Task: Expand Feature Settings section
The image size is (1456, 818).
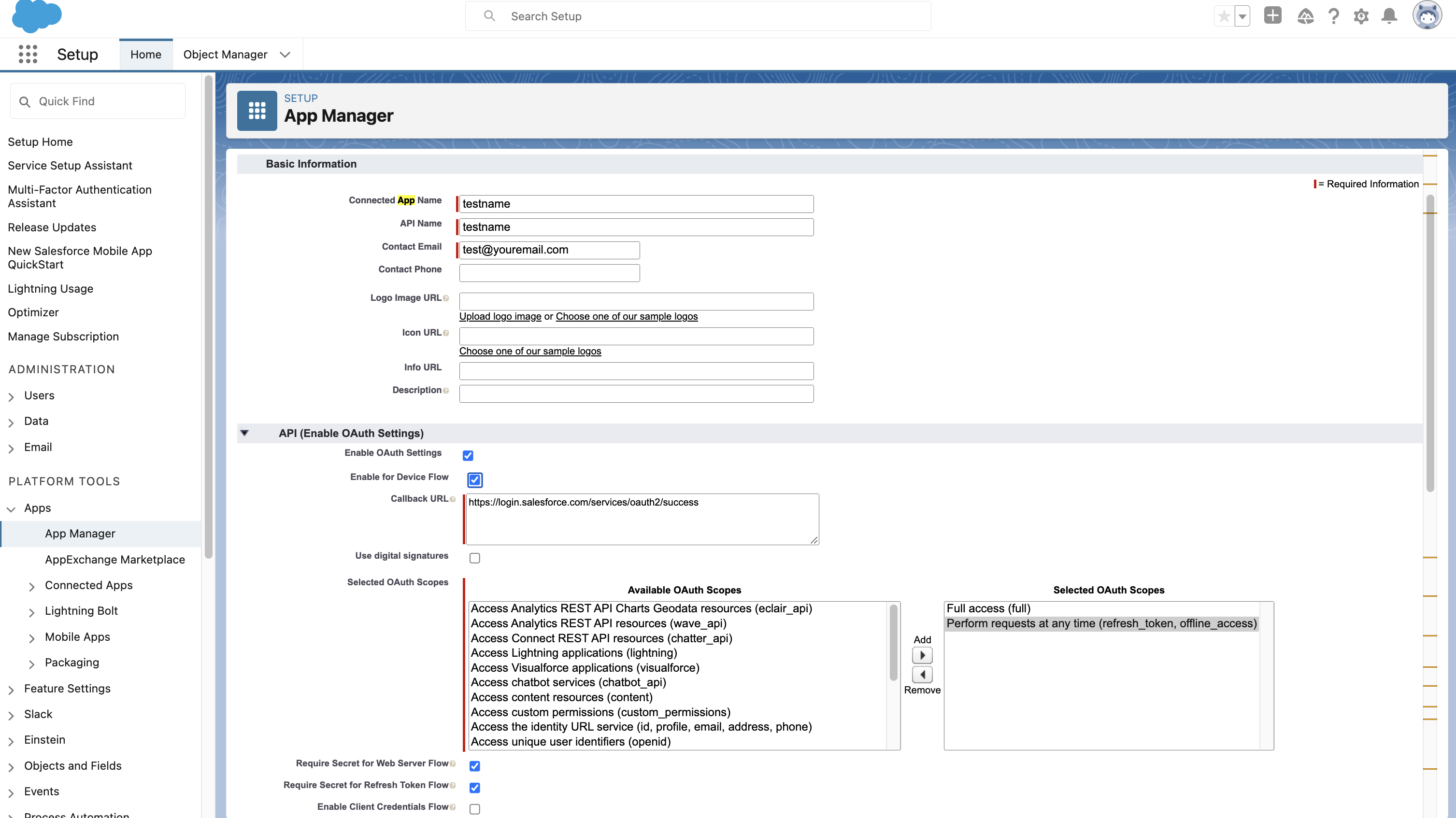Action: tap(11, 691)
